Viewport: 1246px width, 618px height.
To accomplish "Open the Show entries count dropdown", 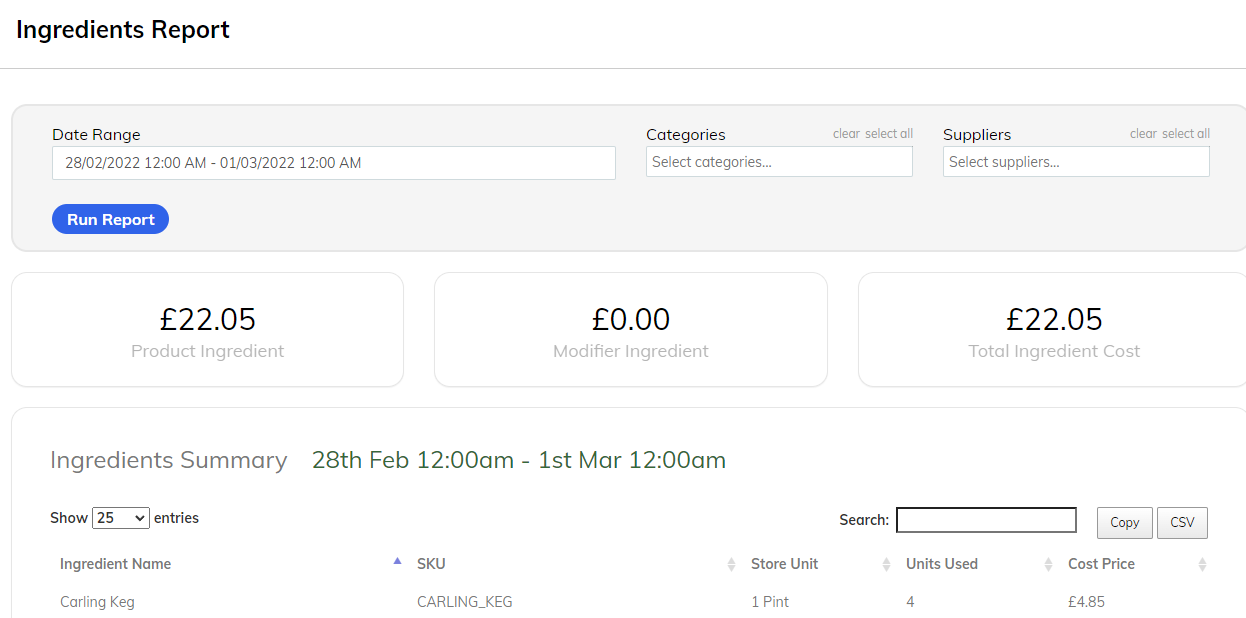I will pos(120,518).
